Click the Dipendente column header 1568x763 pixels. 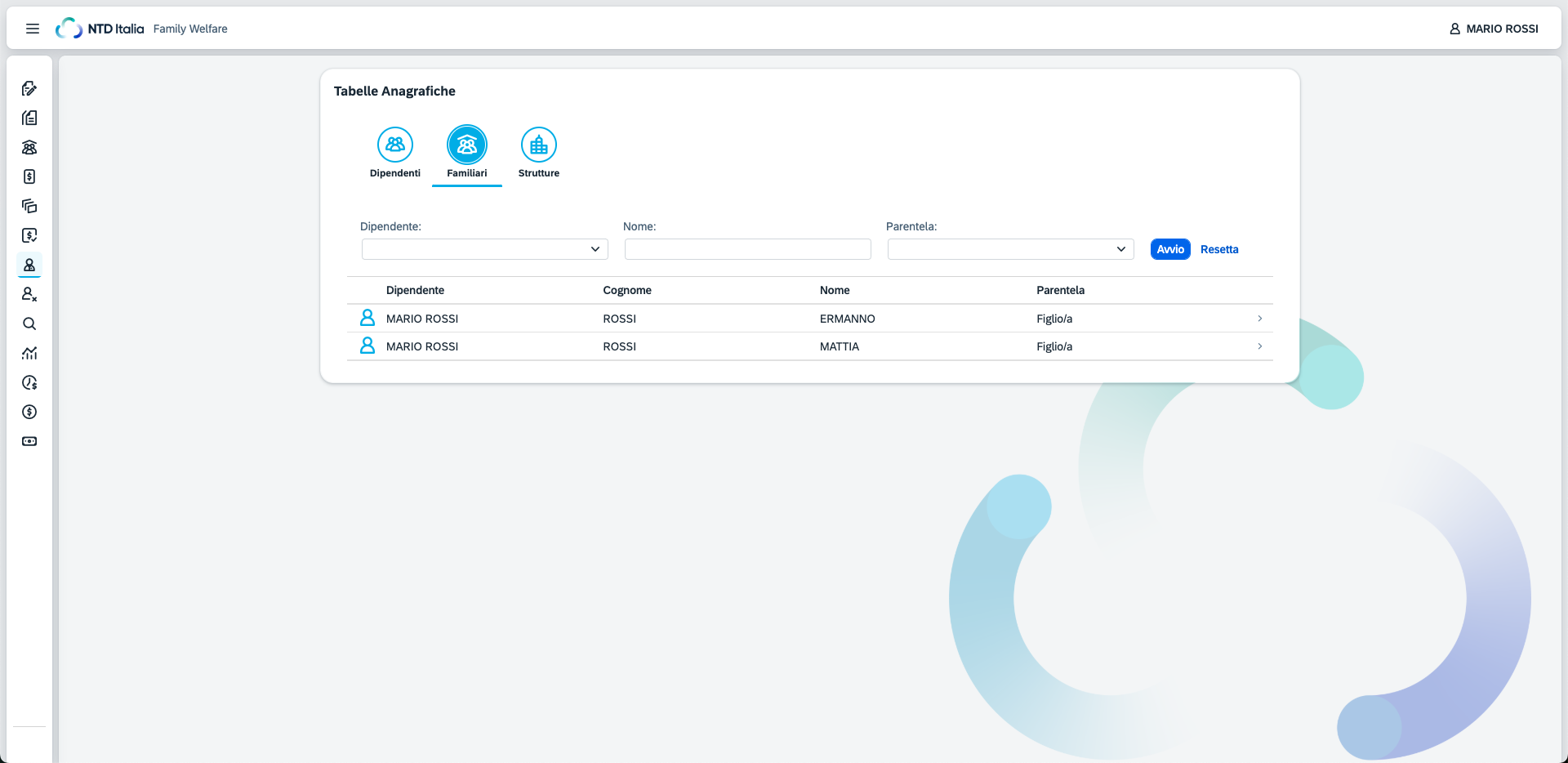(415, 290)
